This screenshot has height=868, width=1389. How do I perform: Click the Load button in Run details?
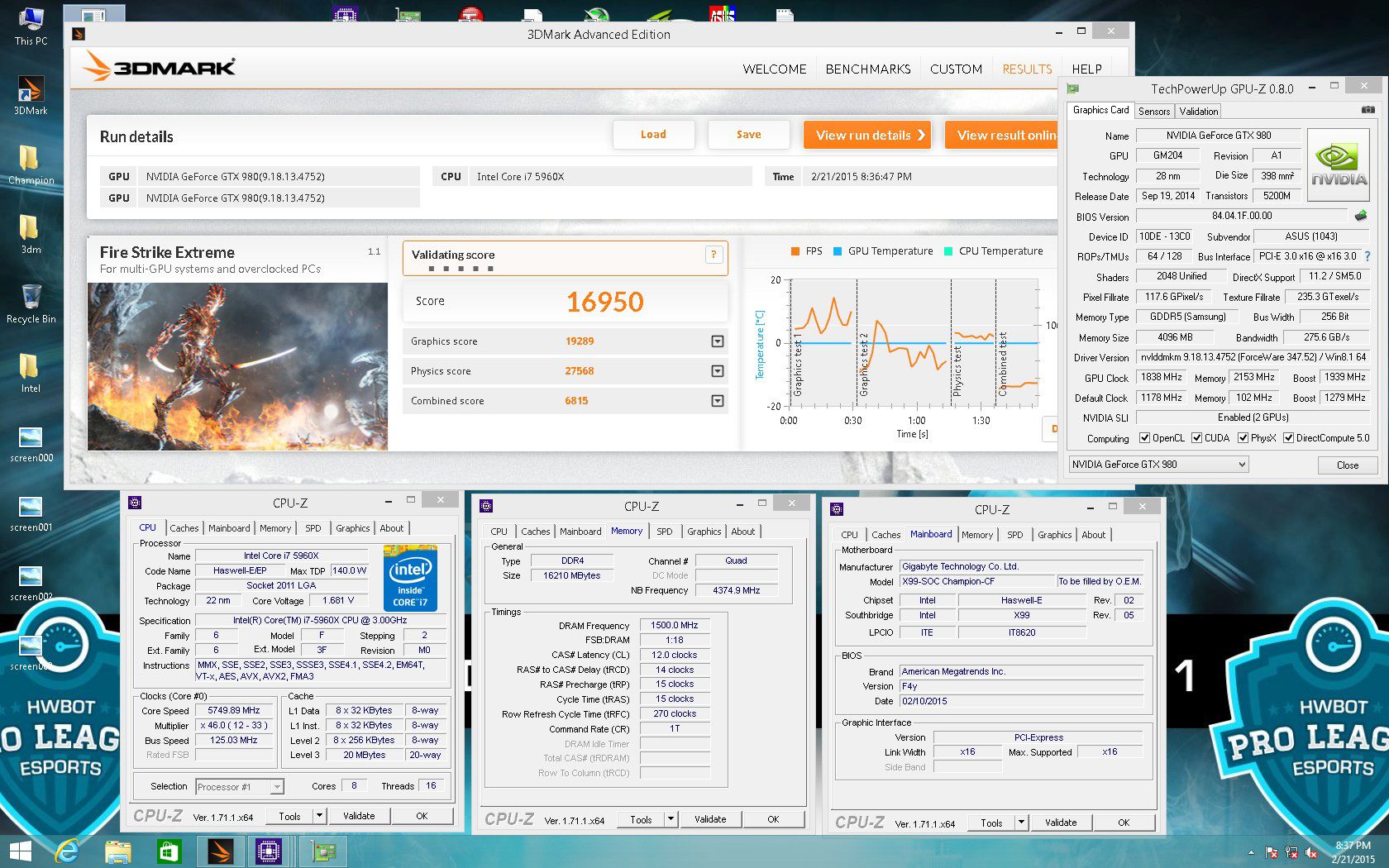[x=653, y=135]
